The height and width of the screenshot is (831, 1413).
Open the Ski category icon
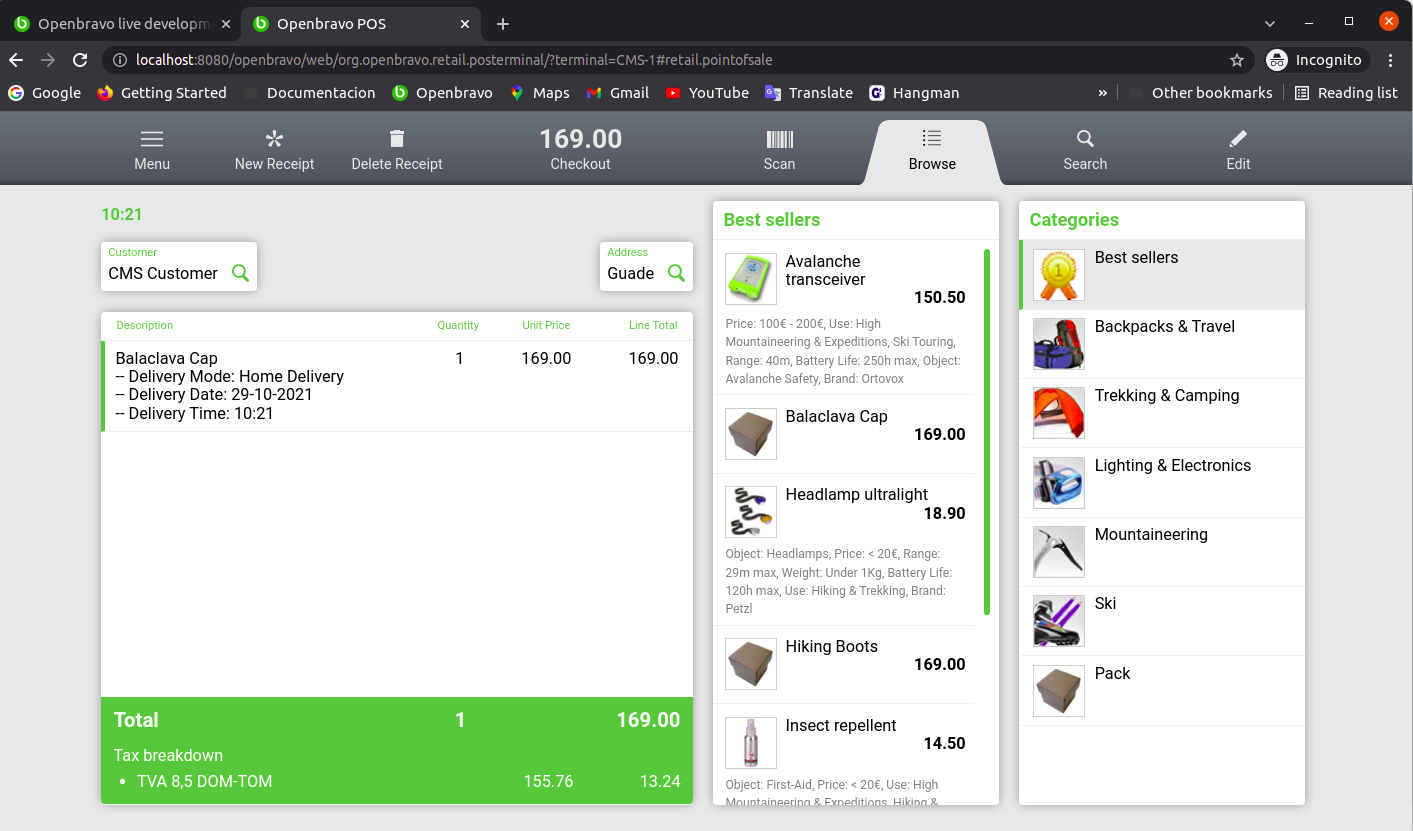[x=1059, y=621]
